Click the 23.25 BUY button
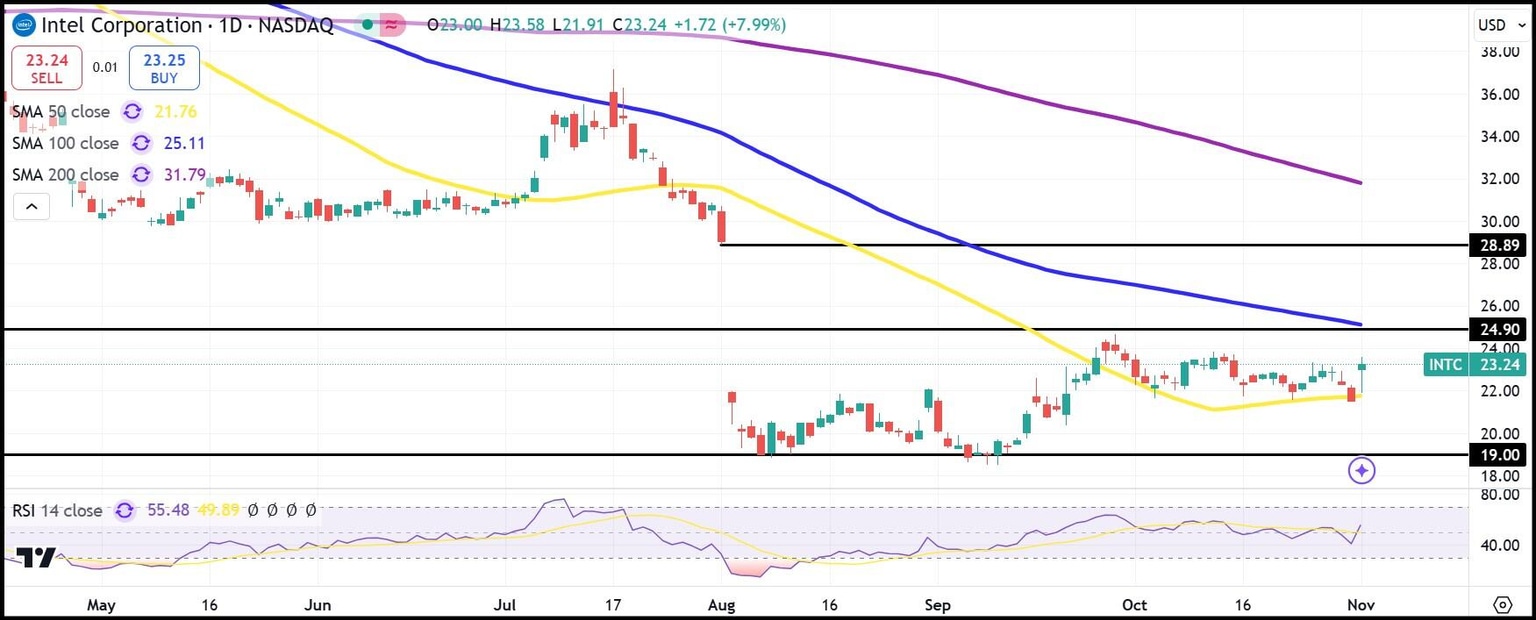Viewport: 1536px width, 620px height. click(164, 67)
